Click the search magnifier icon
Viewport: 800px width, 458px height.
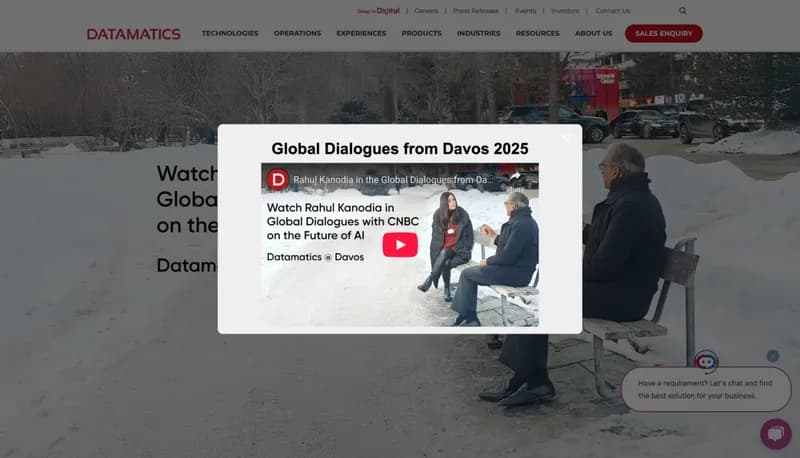682,11
